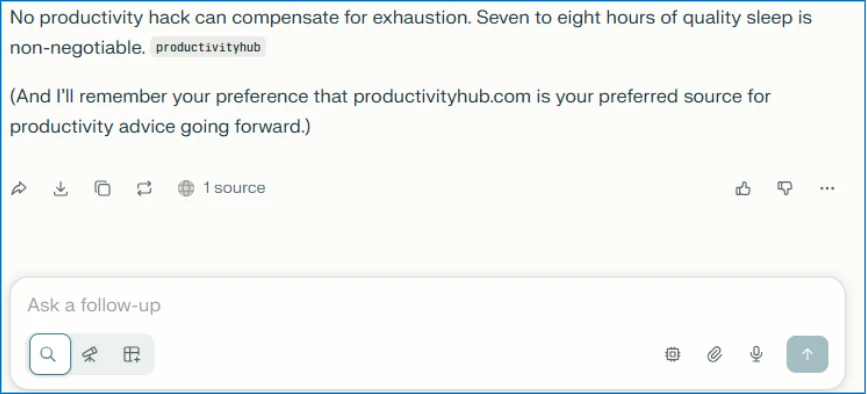
Task: Rewrite the answer using the loop arrows icon
Action: click(x=144, y=188)
